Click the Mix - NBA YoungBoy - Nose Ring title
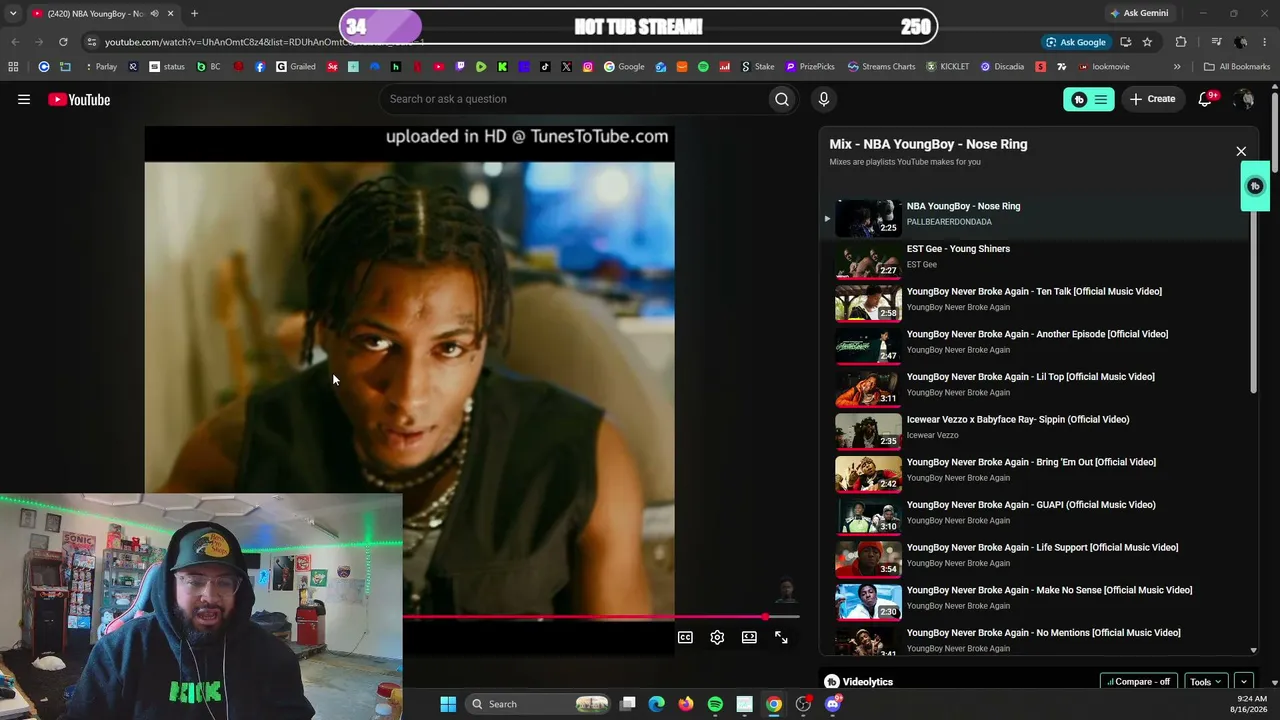Screen dimensions: 1280x720 pyautogui.click(x=928, y=144)
